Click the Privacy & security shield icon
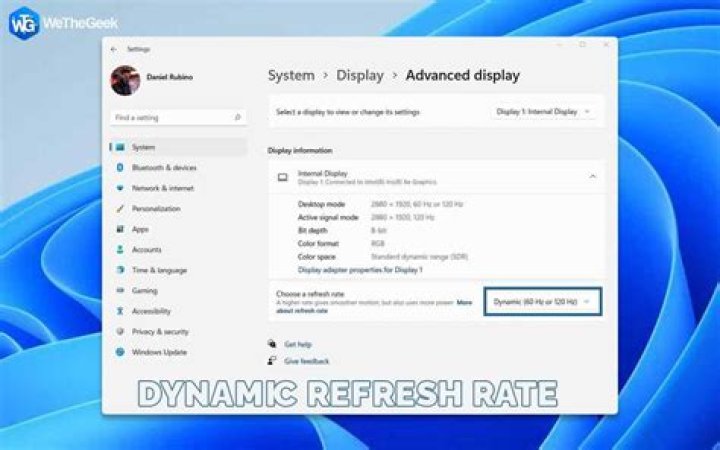Image resolution: width=720 pixels, height=450 pixels. (x=120, y=331)
